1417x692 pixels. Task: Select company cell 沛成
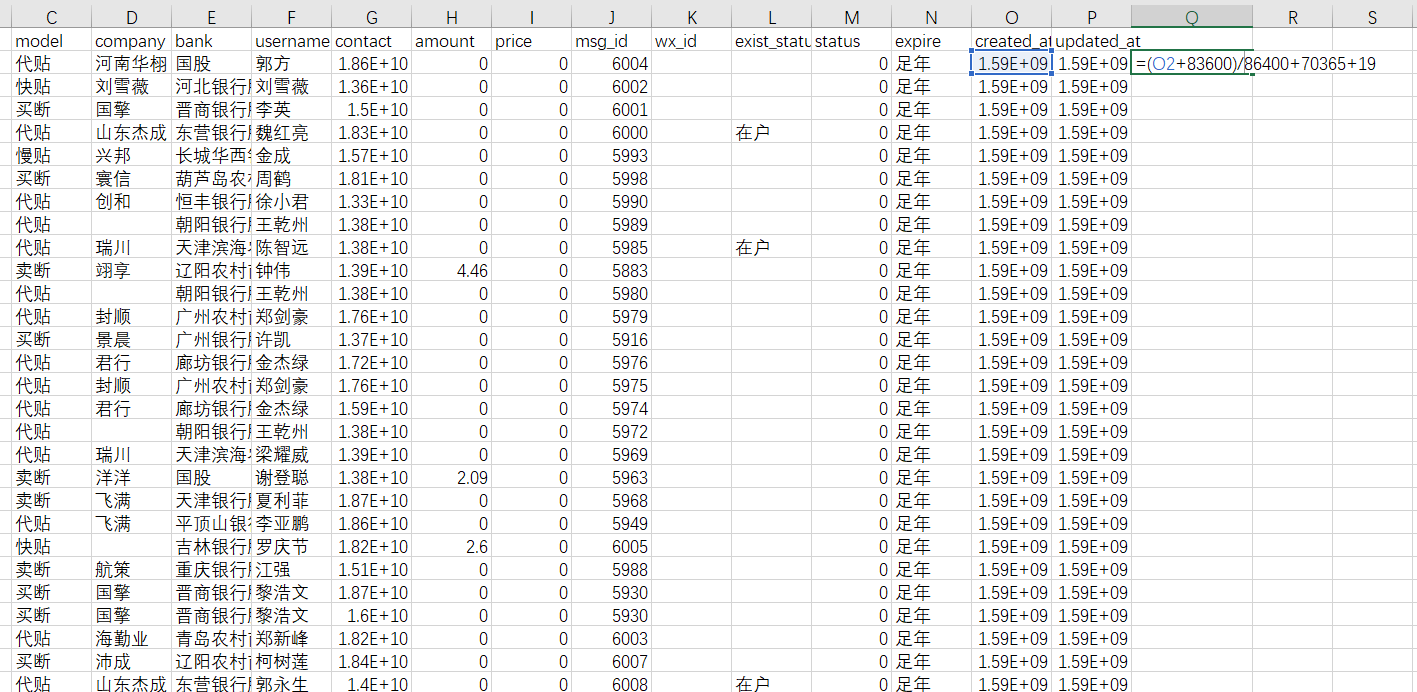pyautogui.click(x=132, y=662)
